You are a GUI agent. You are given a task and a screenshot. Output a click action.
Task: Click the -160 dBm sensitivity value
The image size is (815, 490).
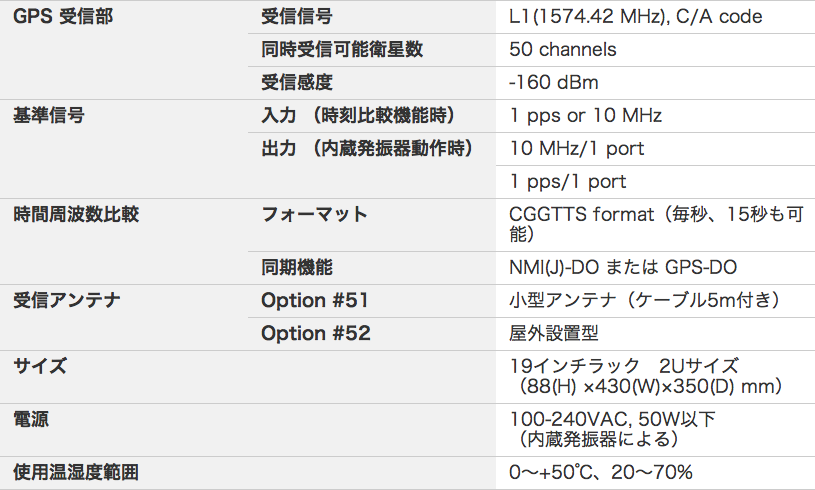pos(554,82)
